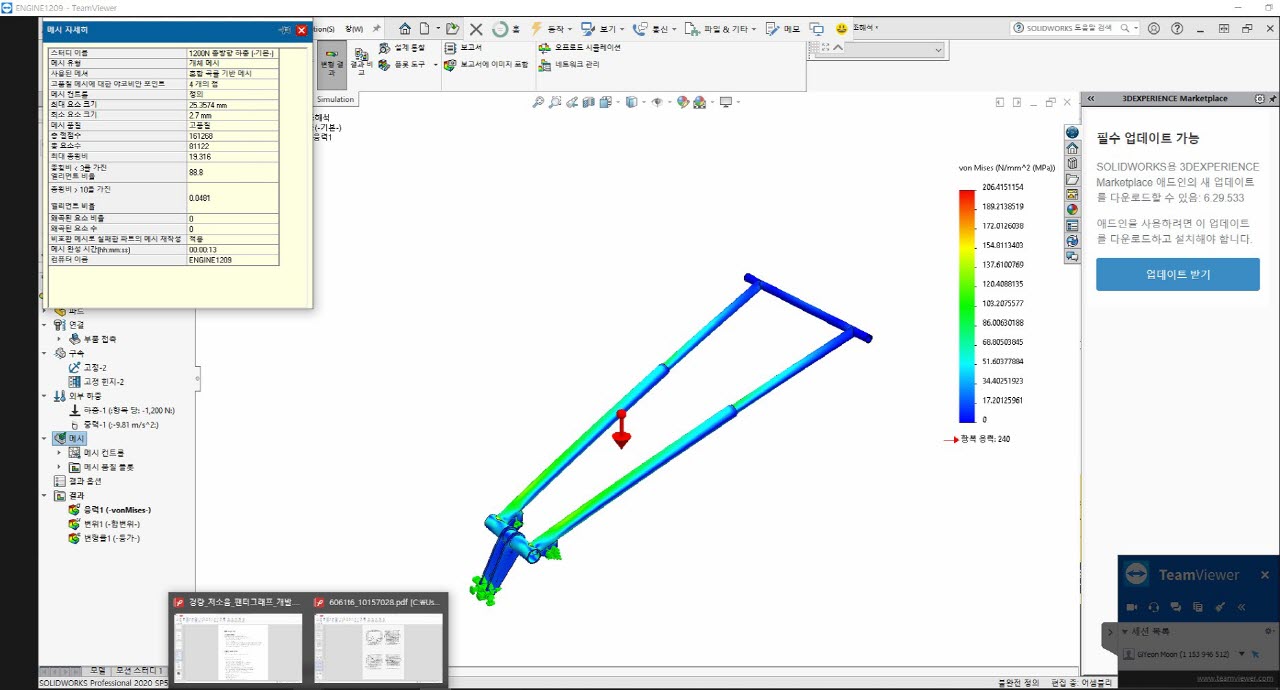Expand the 메시 품질 플롯 tree item

pyautogui.click(x=59, y=467)
